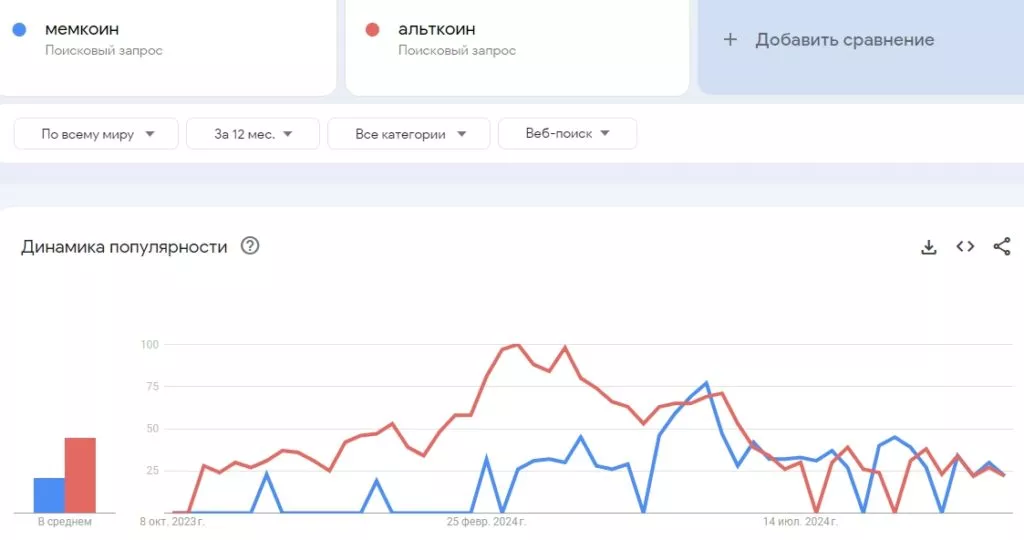Screen dimensions: 1024x540
Task: Click the blue dot beside мемкоин
Action: [x=19, y=30]
